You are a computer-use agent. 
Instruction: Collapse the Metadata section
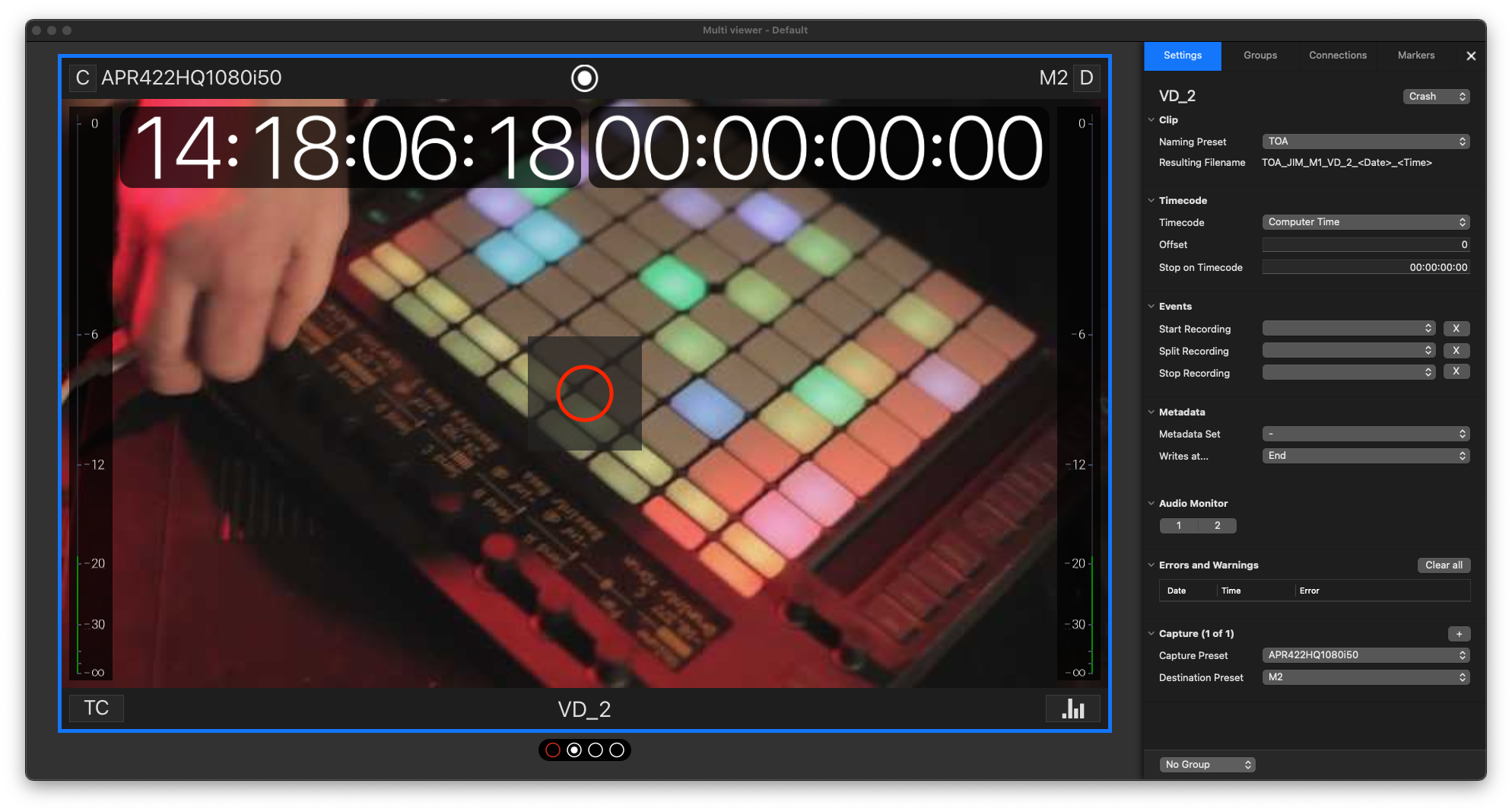[1151, 412]
